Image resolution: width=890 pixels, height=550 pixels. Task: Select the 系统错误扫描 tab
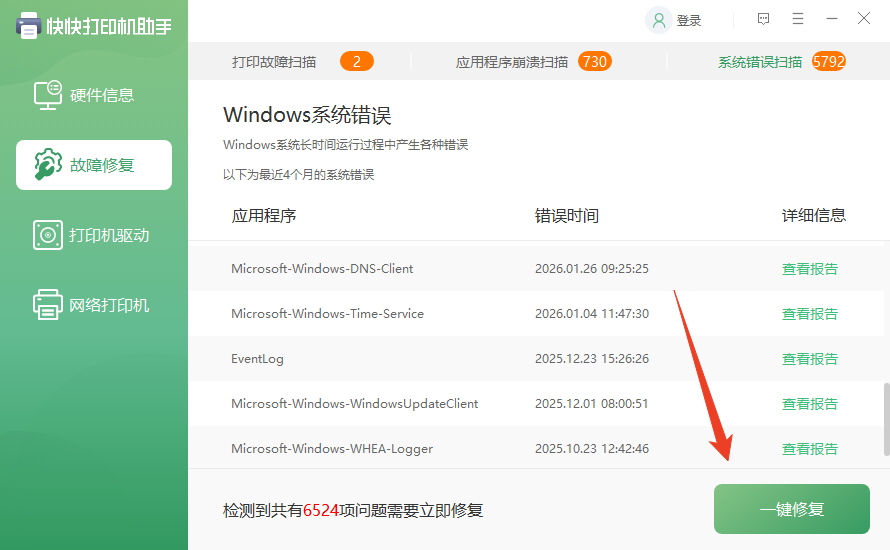click(x=760, y=62)
